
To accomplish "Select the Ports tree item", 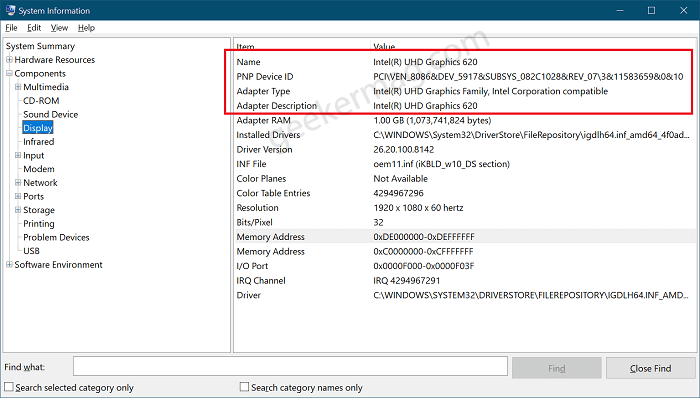I will tap(33, 196).
